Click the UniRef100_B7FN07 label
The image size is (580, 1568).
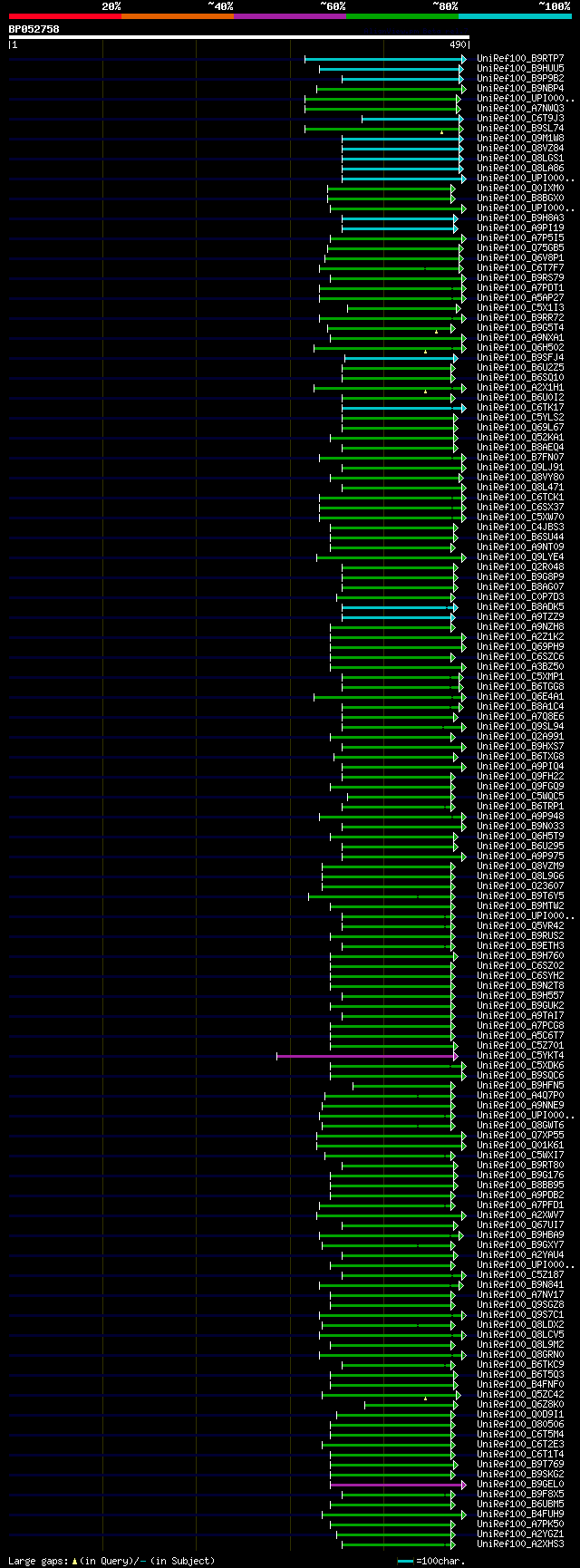[520, 457]
